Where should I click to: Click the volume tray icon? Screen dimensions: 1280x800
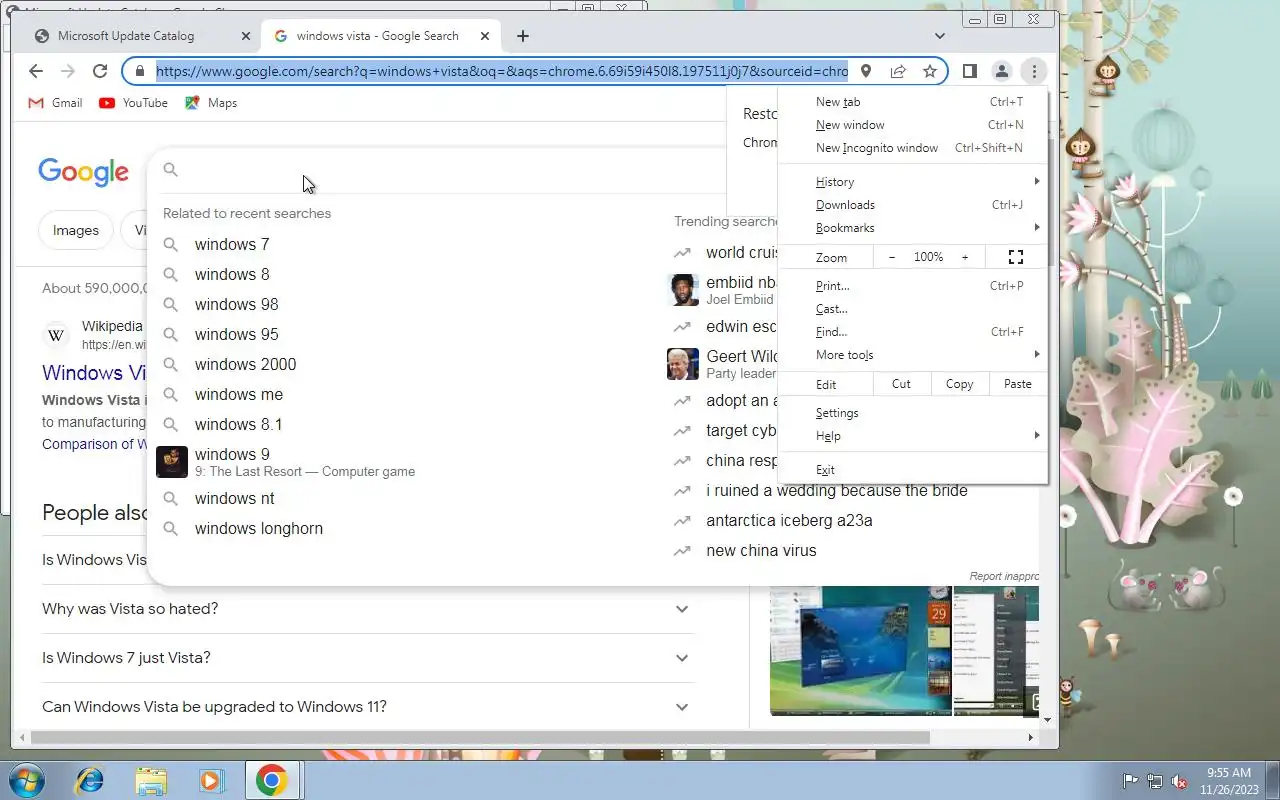(1180, 781)
